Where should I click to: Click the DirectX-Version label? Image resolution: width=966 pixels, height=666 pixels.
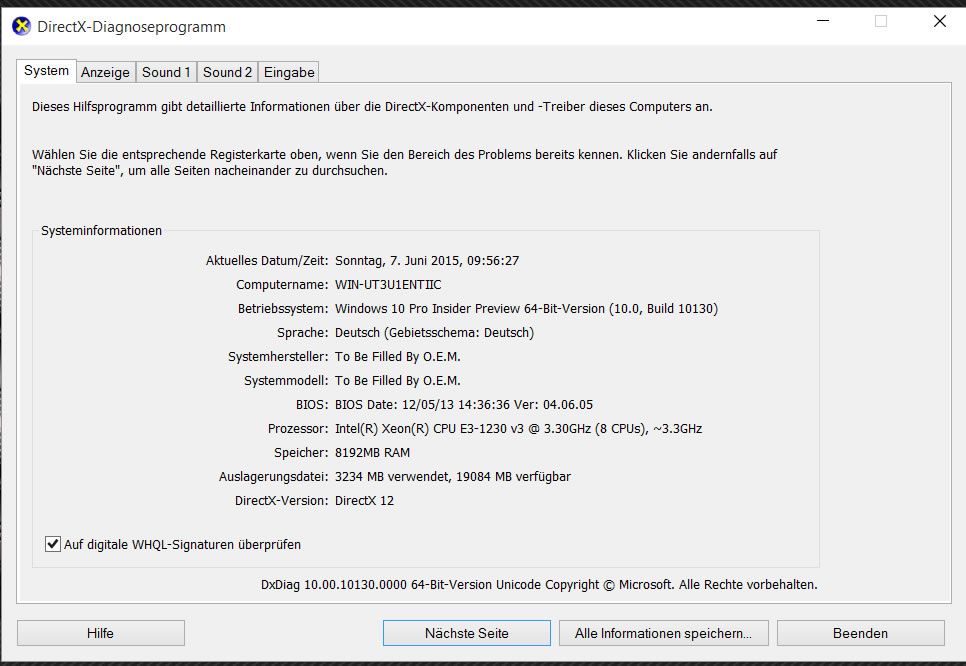coord(282,501)
